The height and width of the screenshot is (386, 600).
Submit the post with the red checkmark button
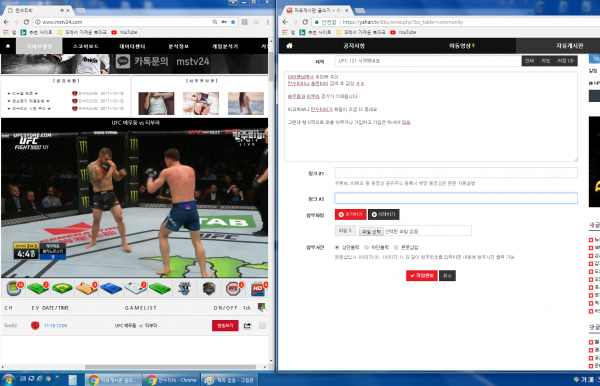click(422, 275)
